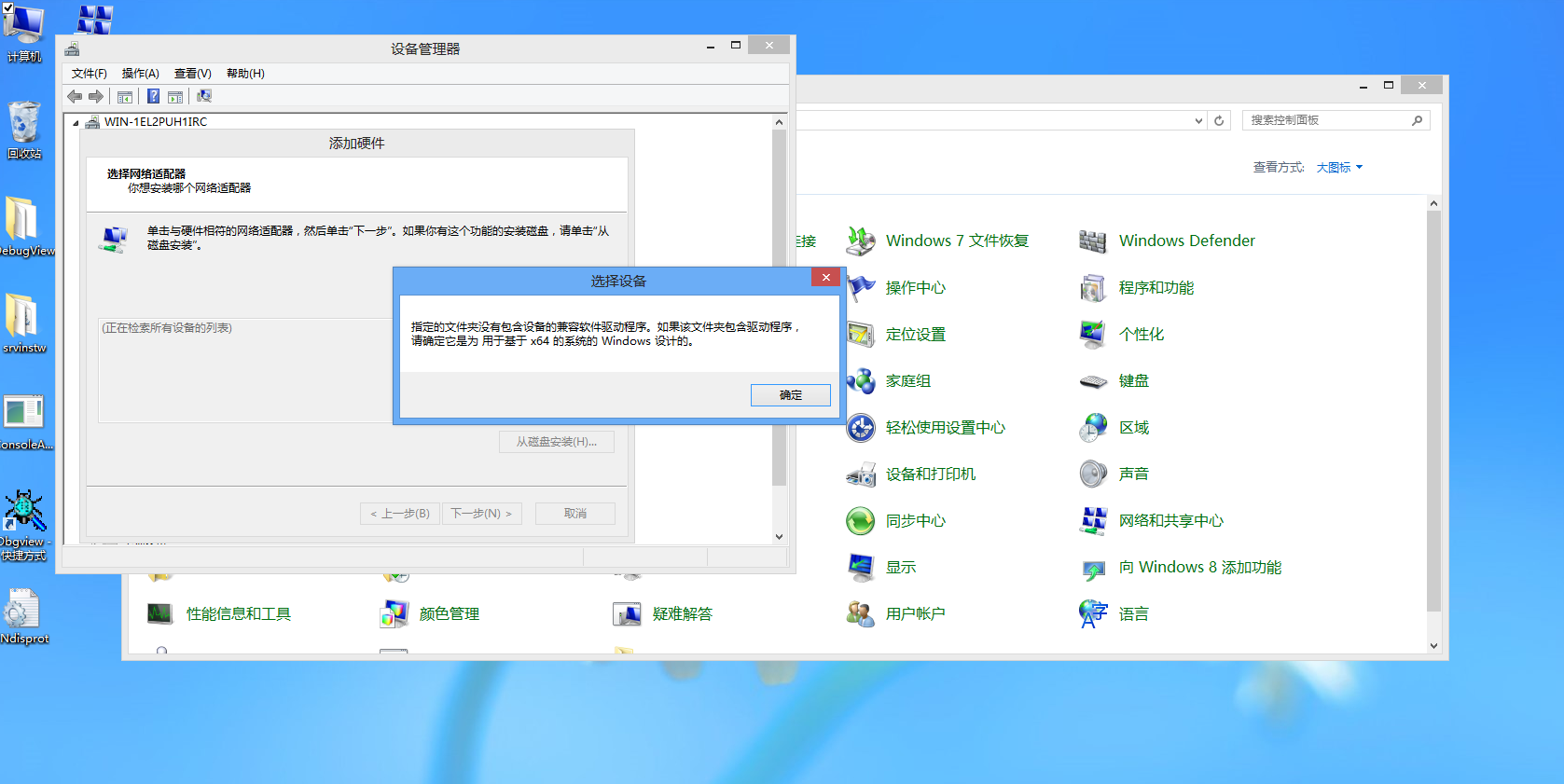Click the Back arrow toolbar icon
The height and width of the screenshot is (784, 1564).
(75, 96)
